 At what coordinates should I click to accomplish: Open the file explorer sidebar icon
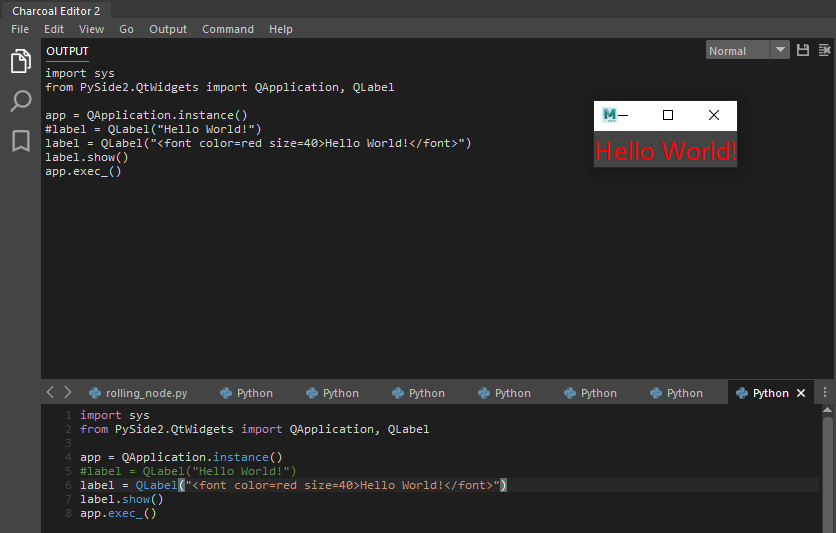point(20,62)
